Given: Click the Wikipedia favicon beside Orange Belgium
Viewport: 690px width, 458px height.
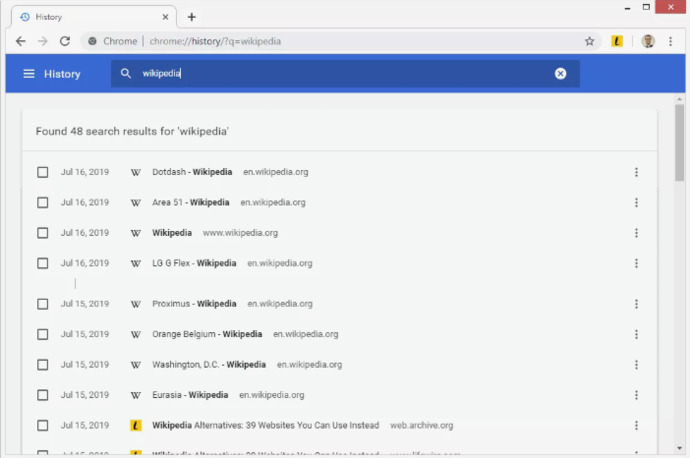Looking at the screenshot, I should tap(136, 335).
